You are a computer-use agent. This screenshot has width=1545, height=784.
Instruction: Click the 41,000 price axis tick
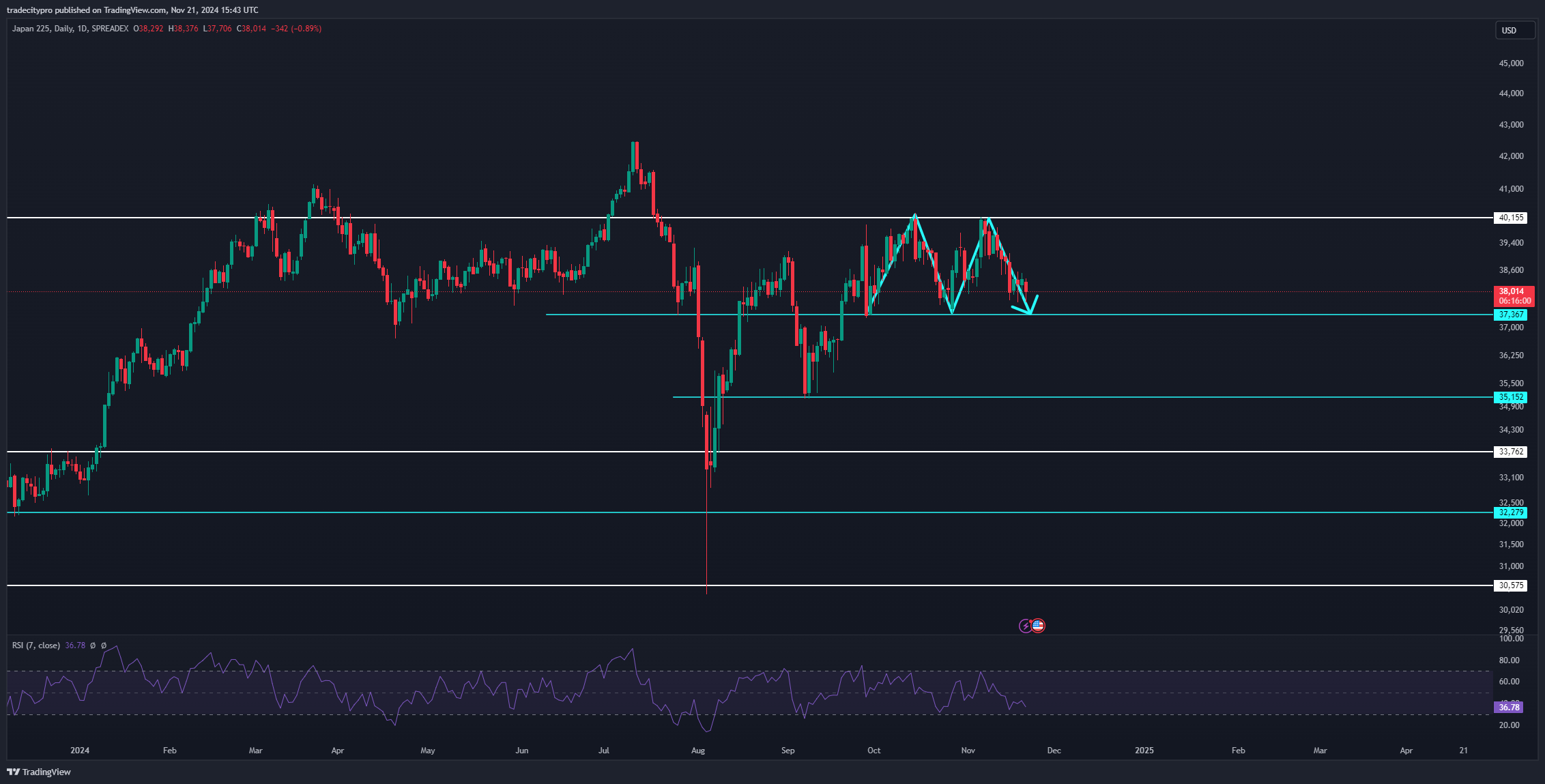[1511, 189]
